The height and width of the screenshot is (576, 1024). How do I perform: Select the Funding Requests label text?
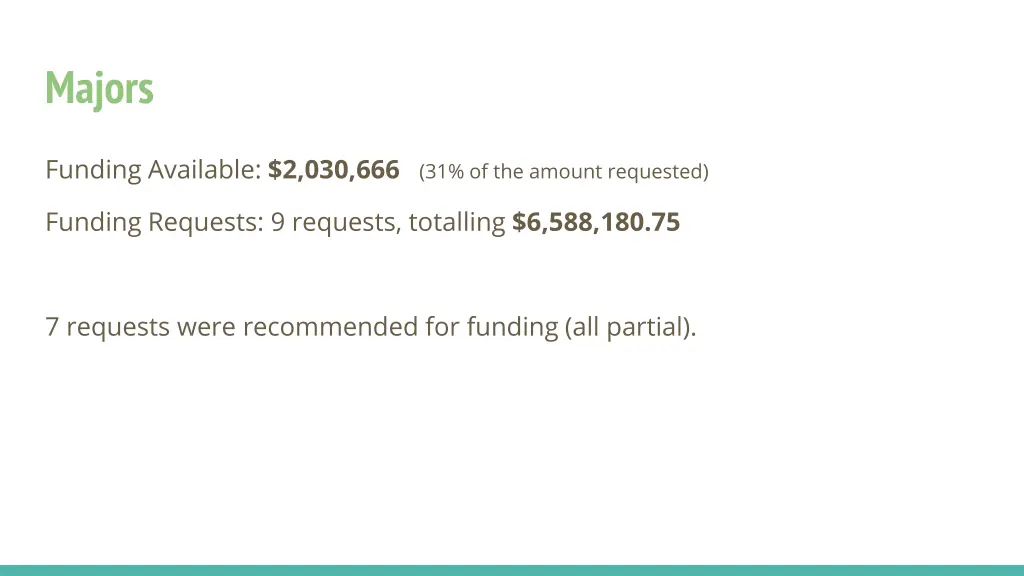click(155, 223)
